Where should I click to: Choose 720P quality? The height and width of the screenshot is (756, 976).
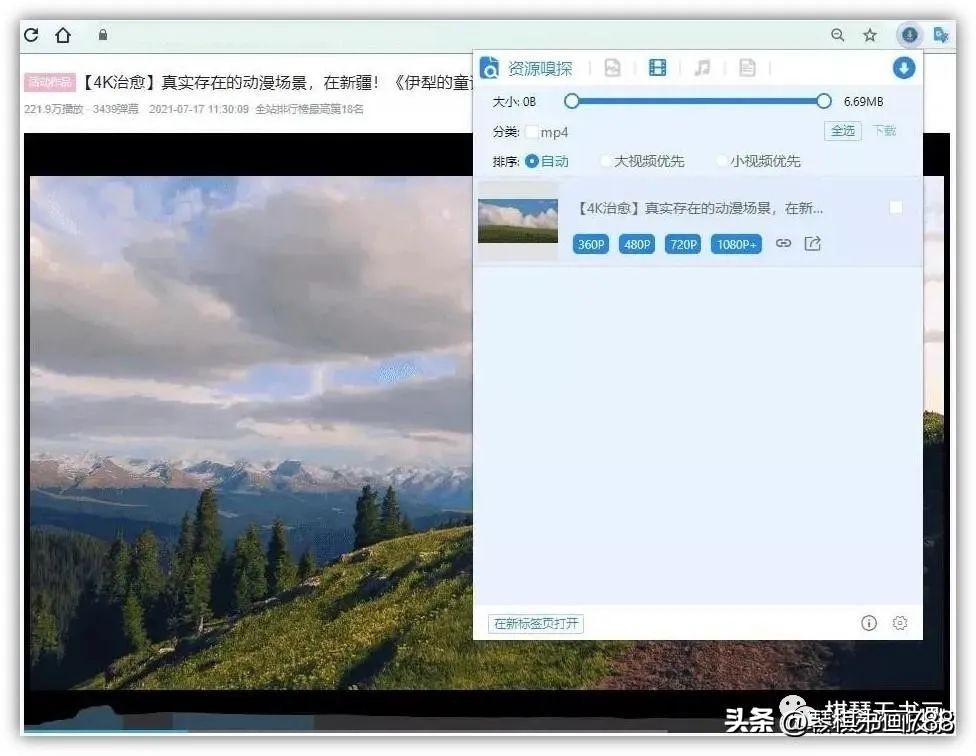point(683,245)
